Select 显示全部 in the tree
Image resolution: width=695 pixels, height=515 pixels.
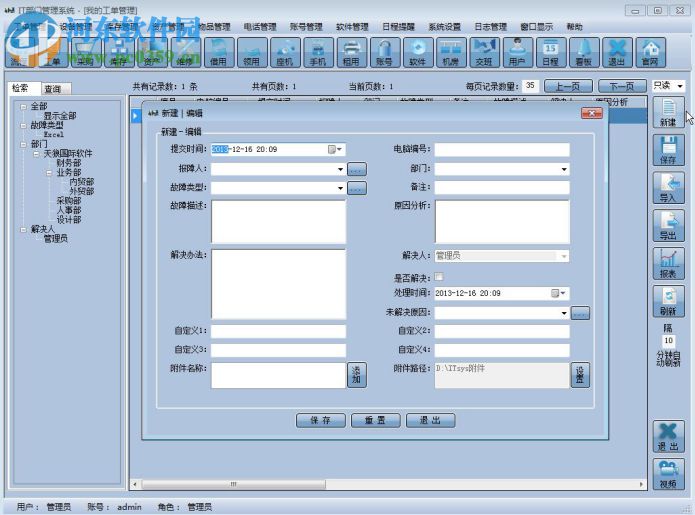[x=60, y=116]
